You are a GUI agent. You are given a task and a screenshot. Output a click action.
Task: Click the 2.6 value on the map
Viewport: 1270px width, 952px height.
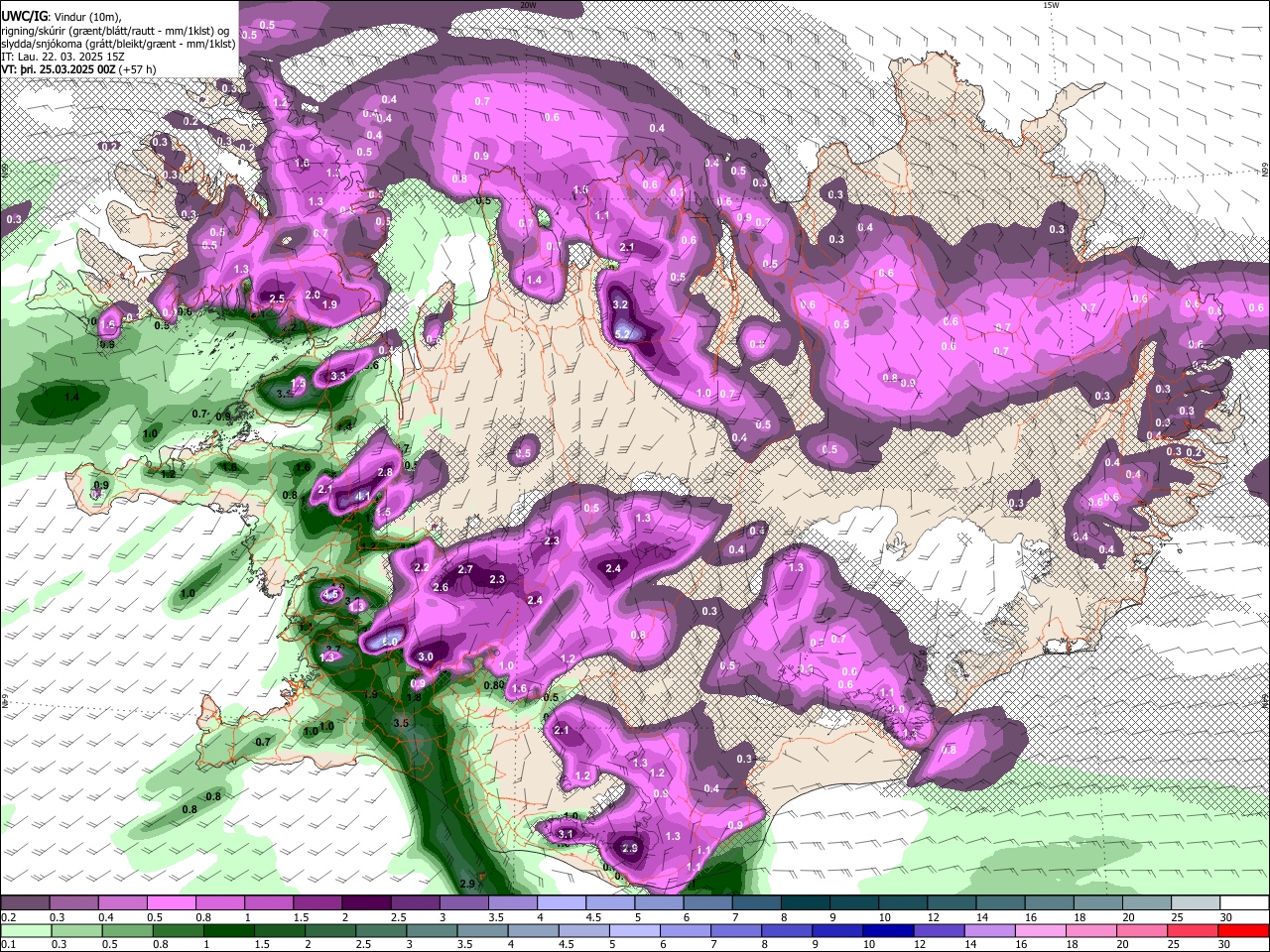tap(442, 587)
